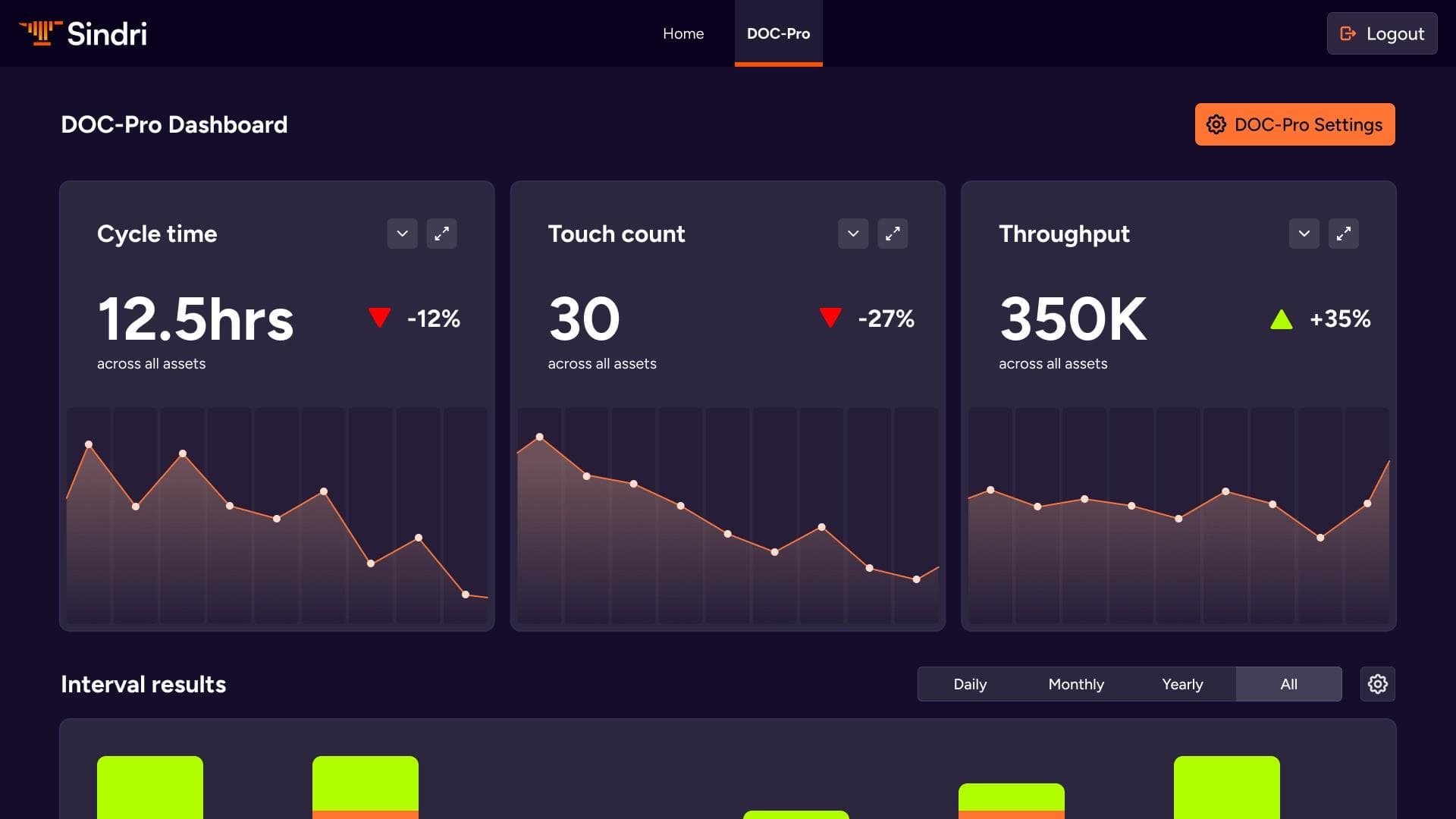Click the Throughput green up arrow
Screen dimensions: 1456x819
point(1281,319)
